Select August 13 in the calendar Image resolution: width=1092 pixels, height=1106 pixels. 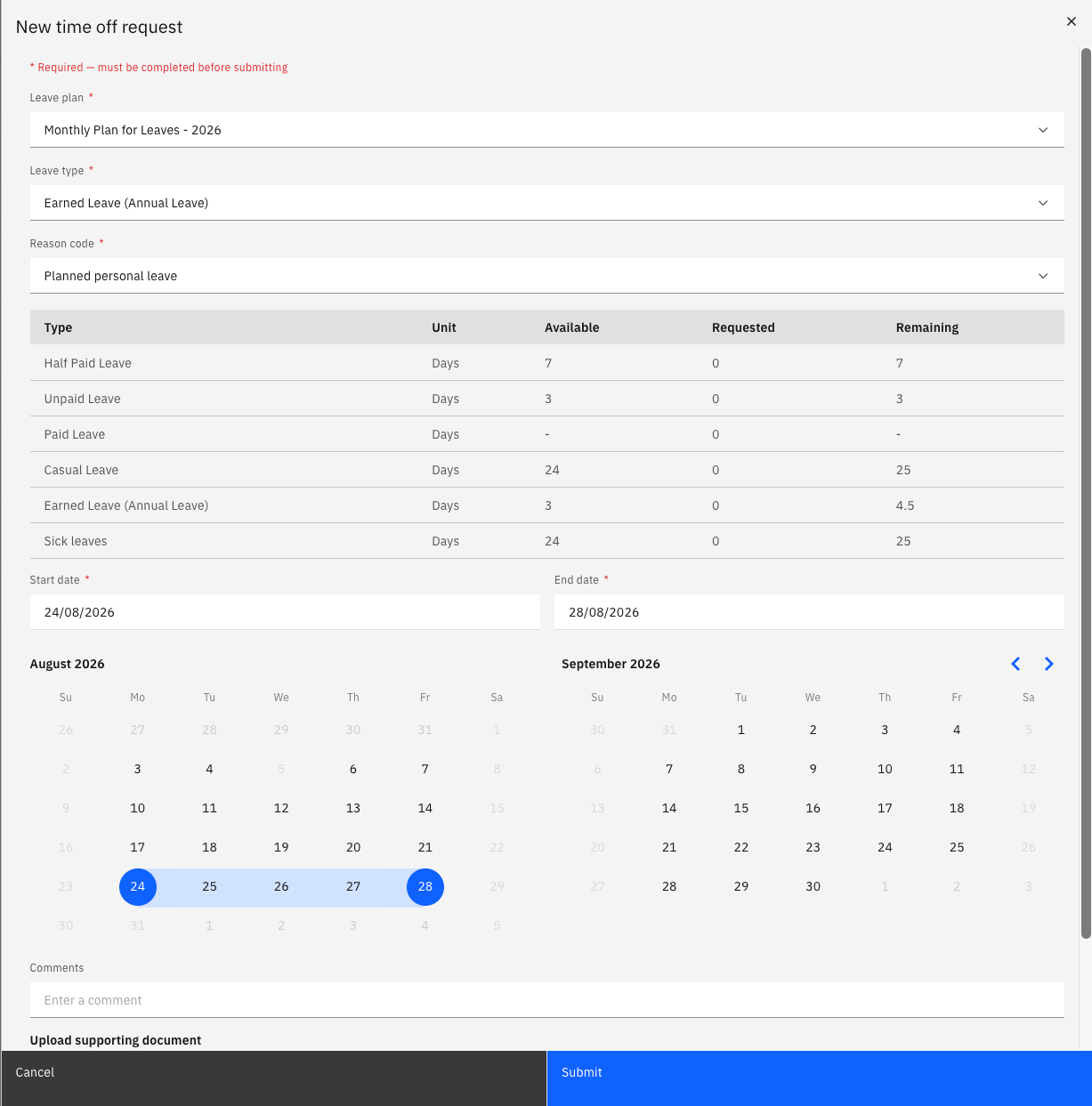353,809
